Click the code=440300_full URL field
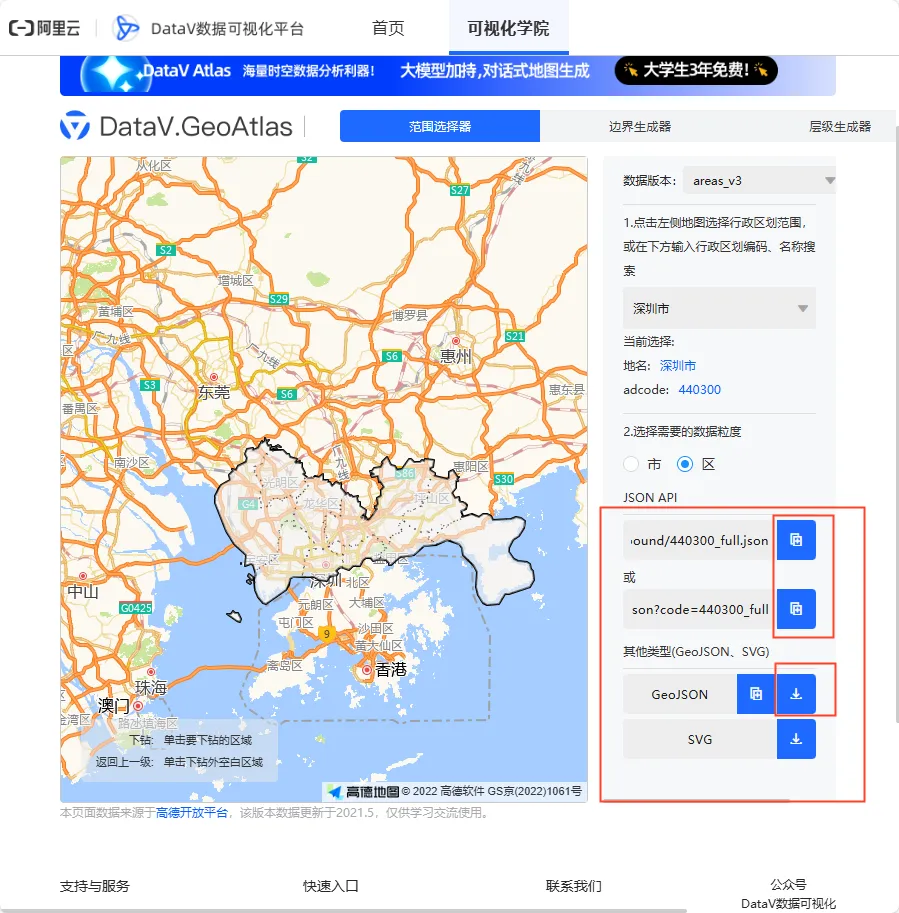The image size is (899, 913). click(699, 609)
